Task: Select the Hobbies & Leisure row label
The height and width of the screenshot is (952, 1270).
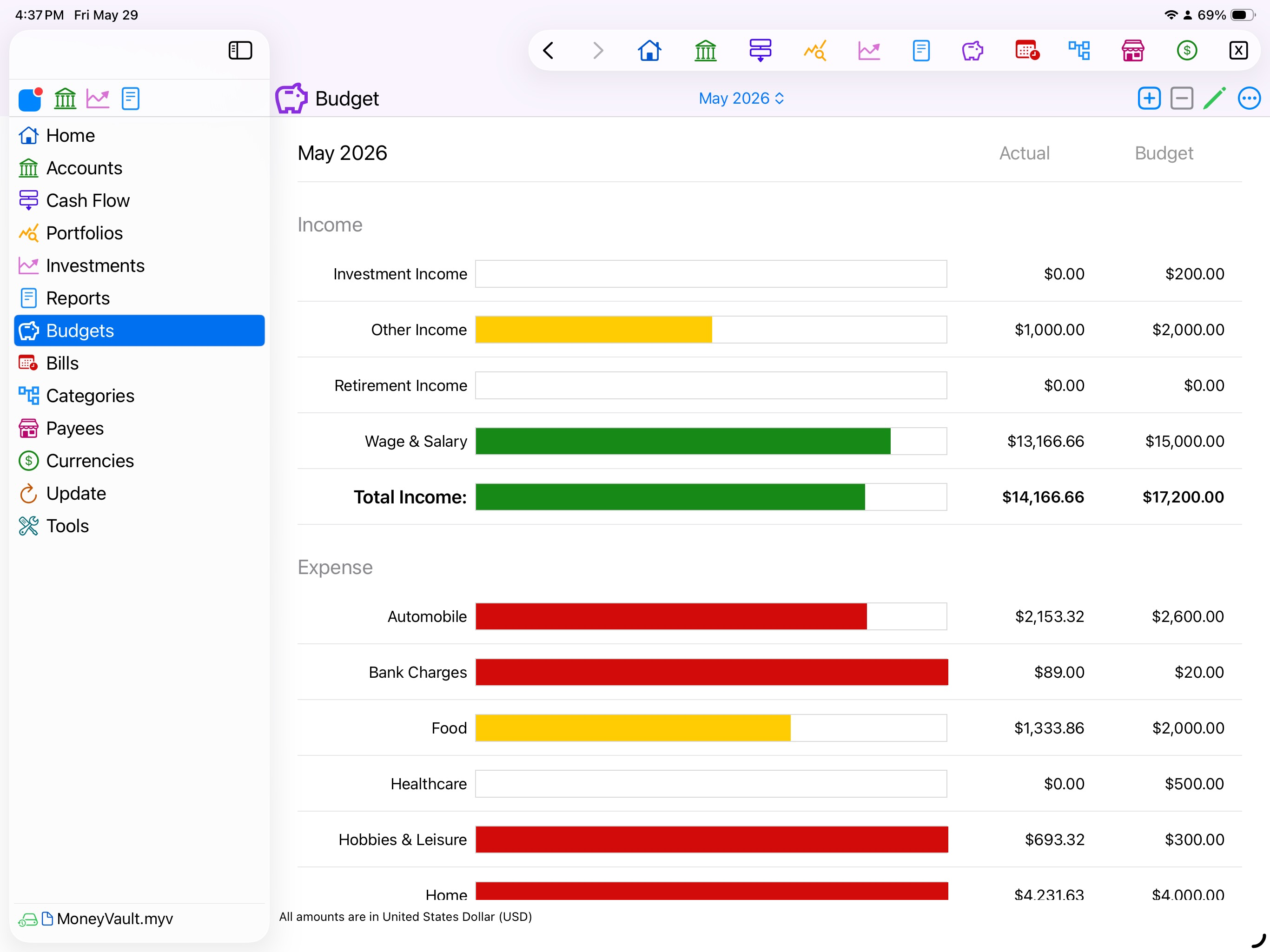Action: coord(403,840)
